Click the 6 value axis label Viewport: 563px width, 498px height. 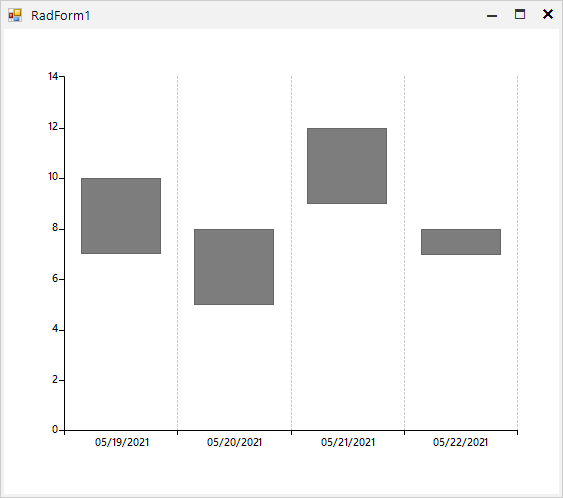pyautogui.click(x=55, y=278)
